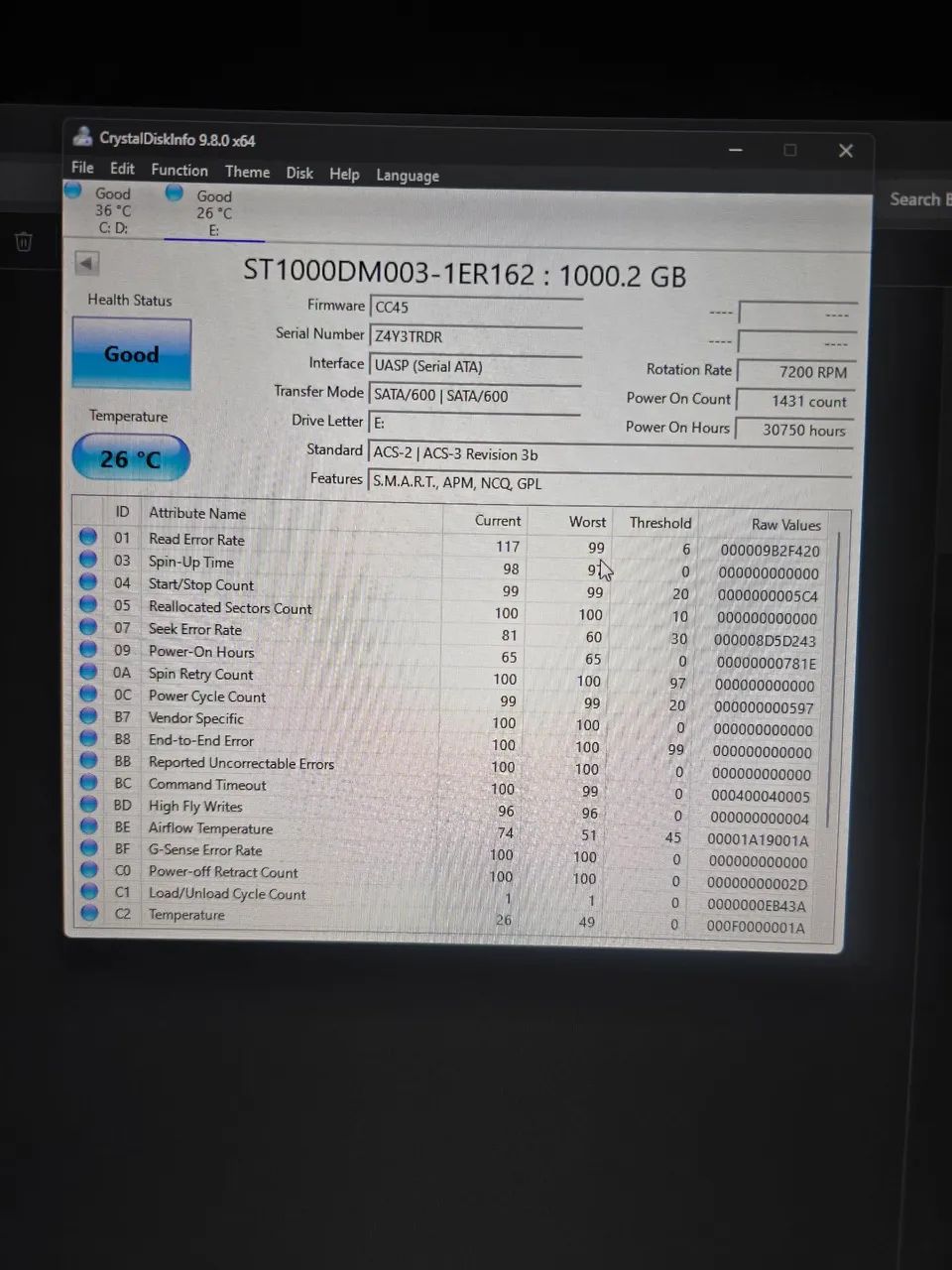Click the status dot for End-to-End Error

[88, 738]
